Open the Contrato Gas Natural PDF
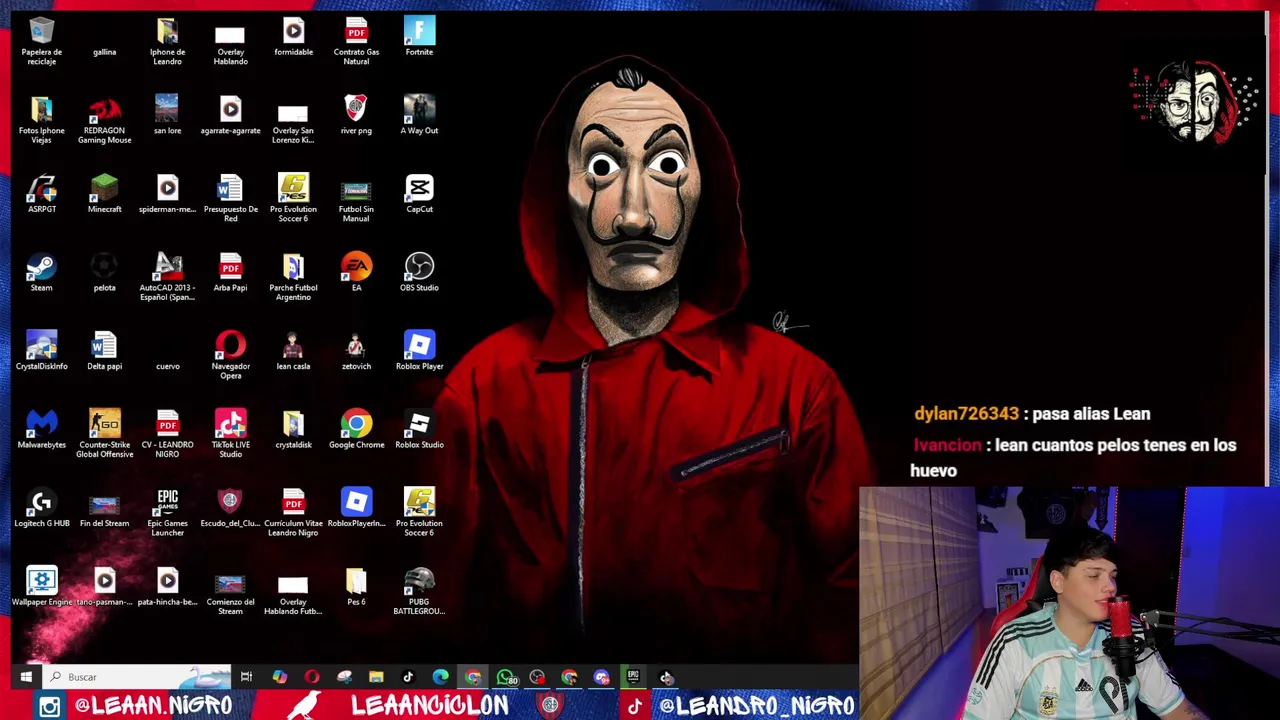 pyautogui.click(x=356, y=42)
